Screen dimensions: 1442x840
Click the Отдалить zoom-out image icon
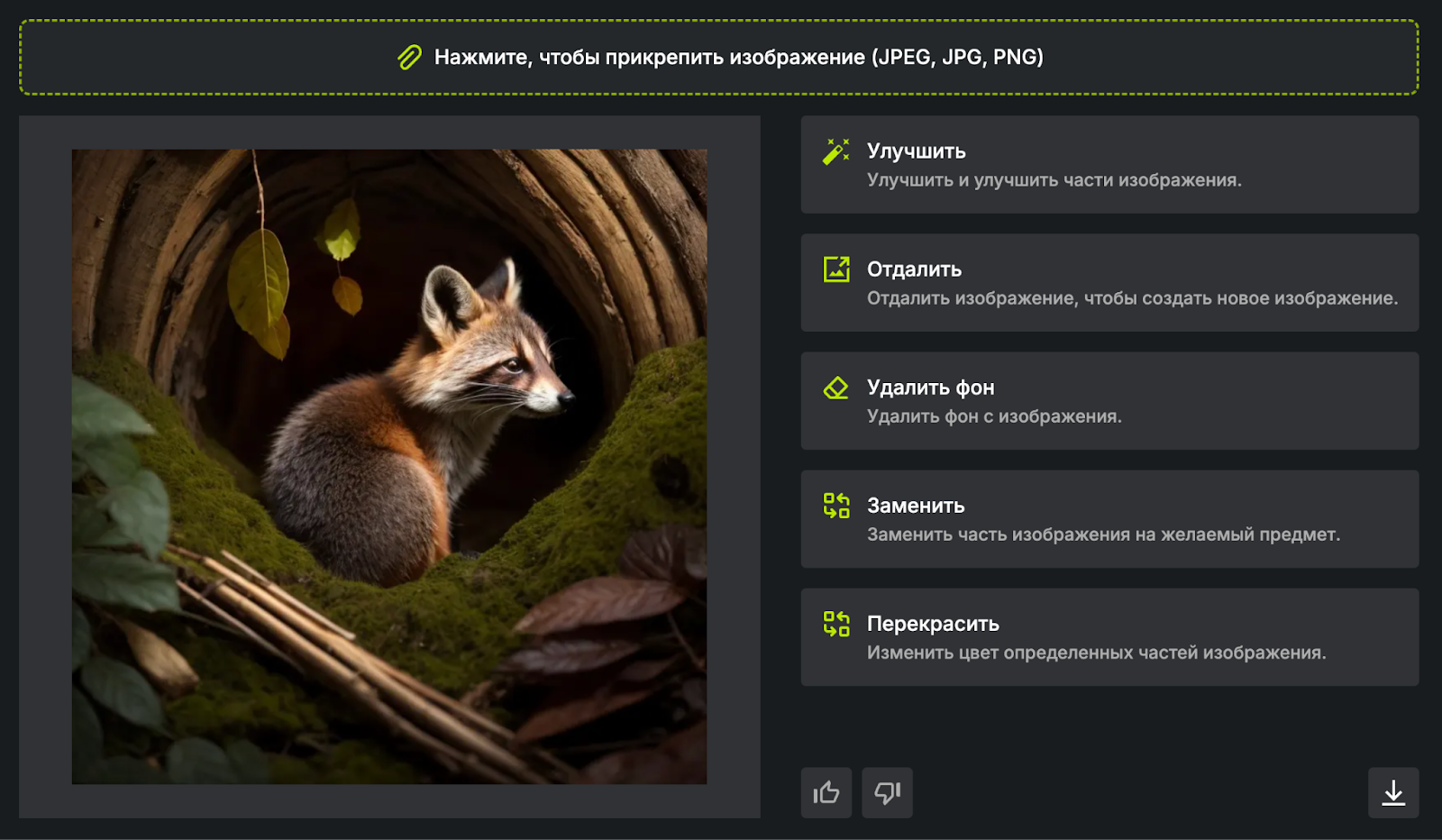pyautogui.click(x=836, y=269)
